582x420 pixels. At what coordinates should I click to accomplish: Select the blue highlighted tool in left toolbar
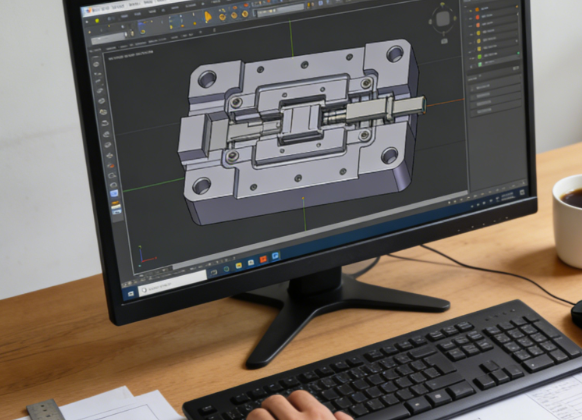click(x=114, y=193)
